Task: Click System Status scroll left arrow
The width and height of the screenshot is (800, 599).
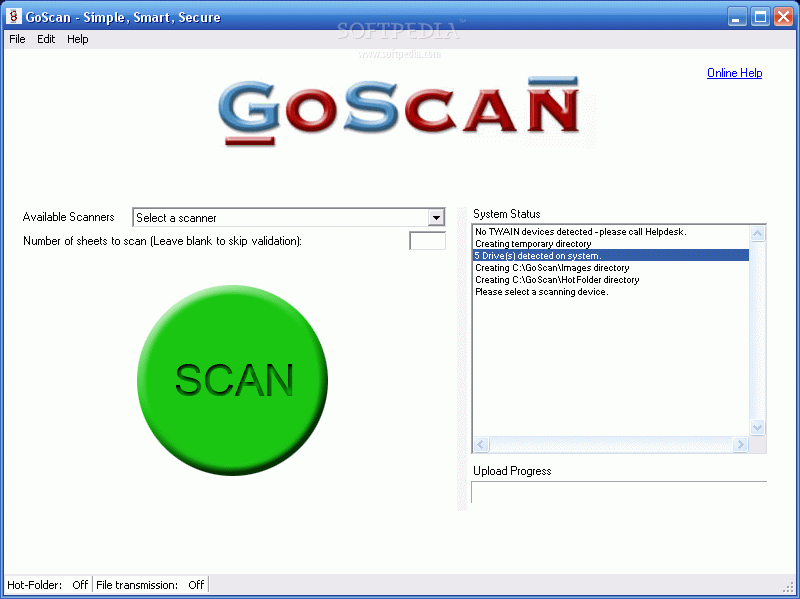Action: [x=481, y=444]
